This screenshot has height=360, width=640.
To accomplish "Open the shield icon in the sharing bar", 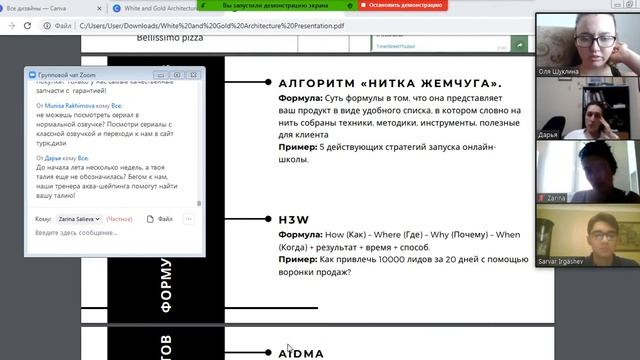I will click(350, 6).
